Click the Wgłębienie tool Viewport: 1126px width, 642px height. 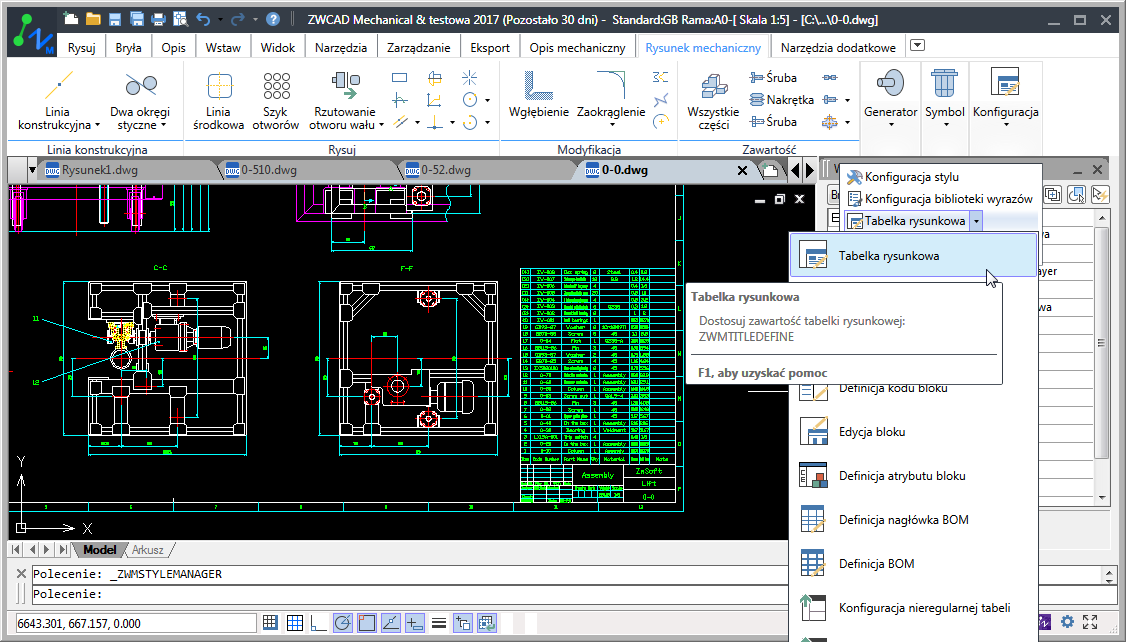539,95
